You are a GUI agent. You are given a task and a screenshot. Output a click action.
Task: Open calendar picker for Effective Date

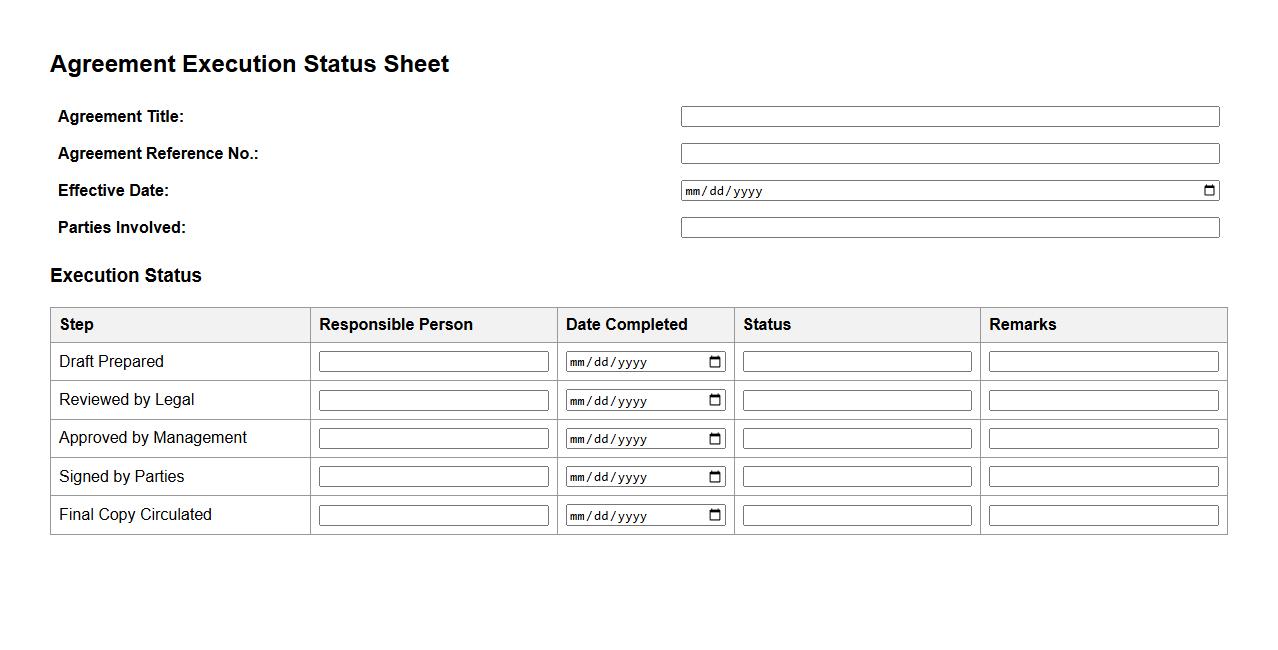click(x=1209, y=191)
